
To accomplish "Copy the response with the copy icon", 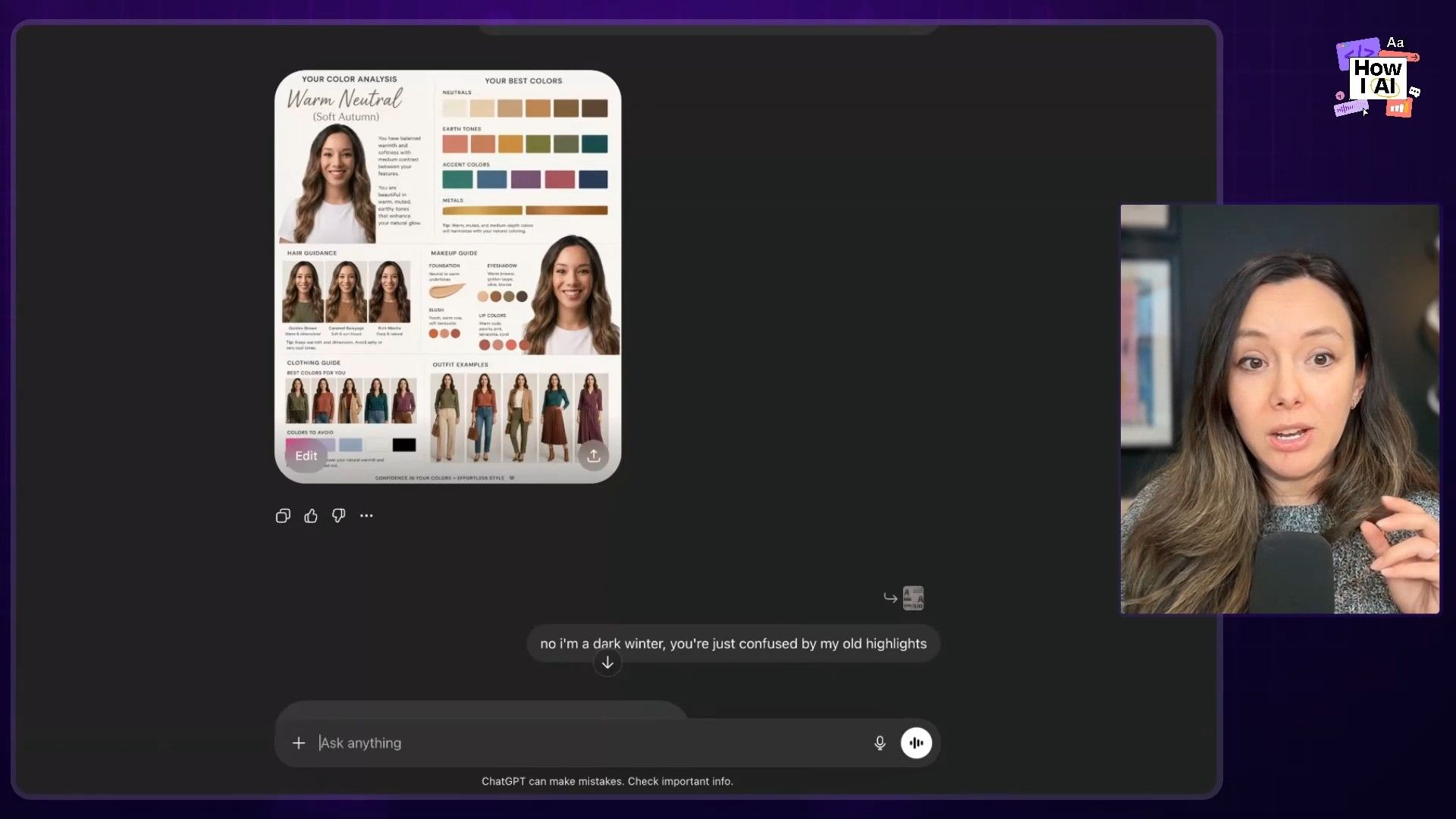I will click(x=283, y=516).
